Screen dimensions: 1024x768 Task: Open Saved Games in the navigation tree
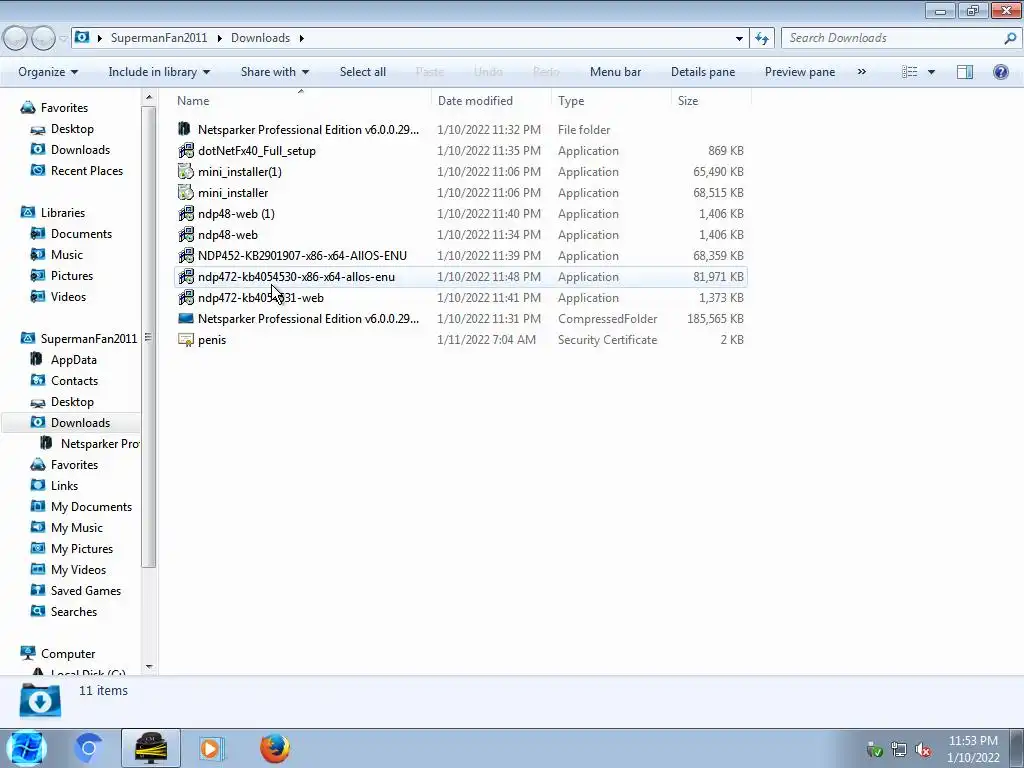tap(86, 590)
